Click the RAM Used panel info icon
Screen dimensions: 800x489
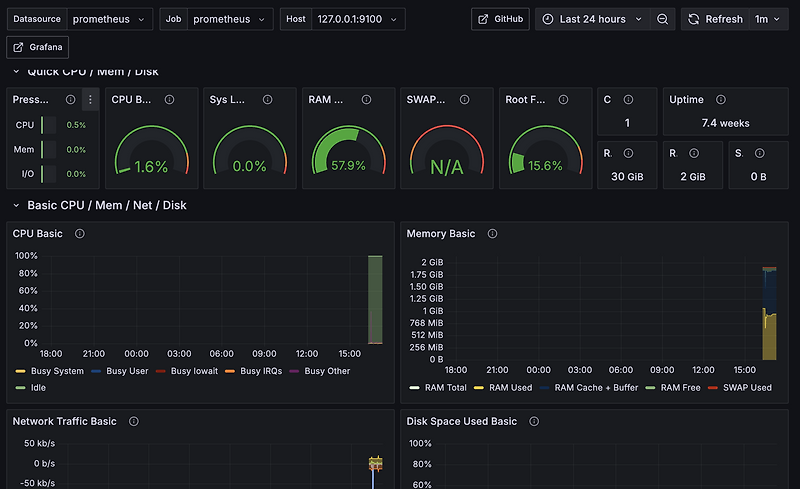click(366, 100)
